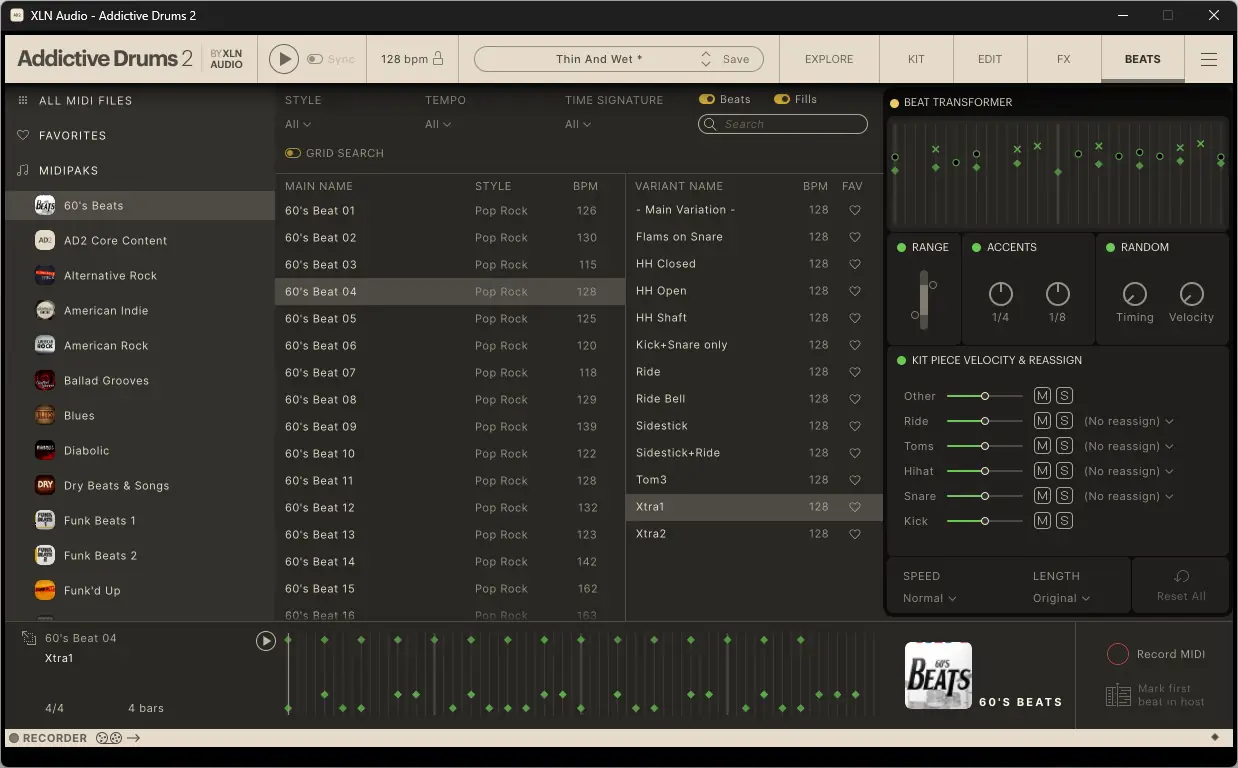Save the current preset
Screen dimensions: 1238x768
(x=736, y=59)
